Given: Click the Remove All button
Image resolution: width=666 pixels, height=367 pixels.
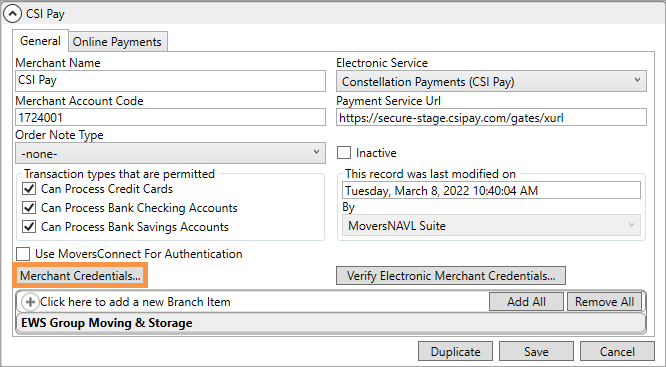Looking at the screenshot, I should click(604, 302).
